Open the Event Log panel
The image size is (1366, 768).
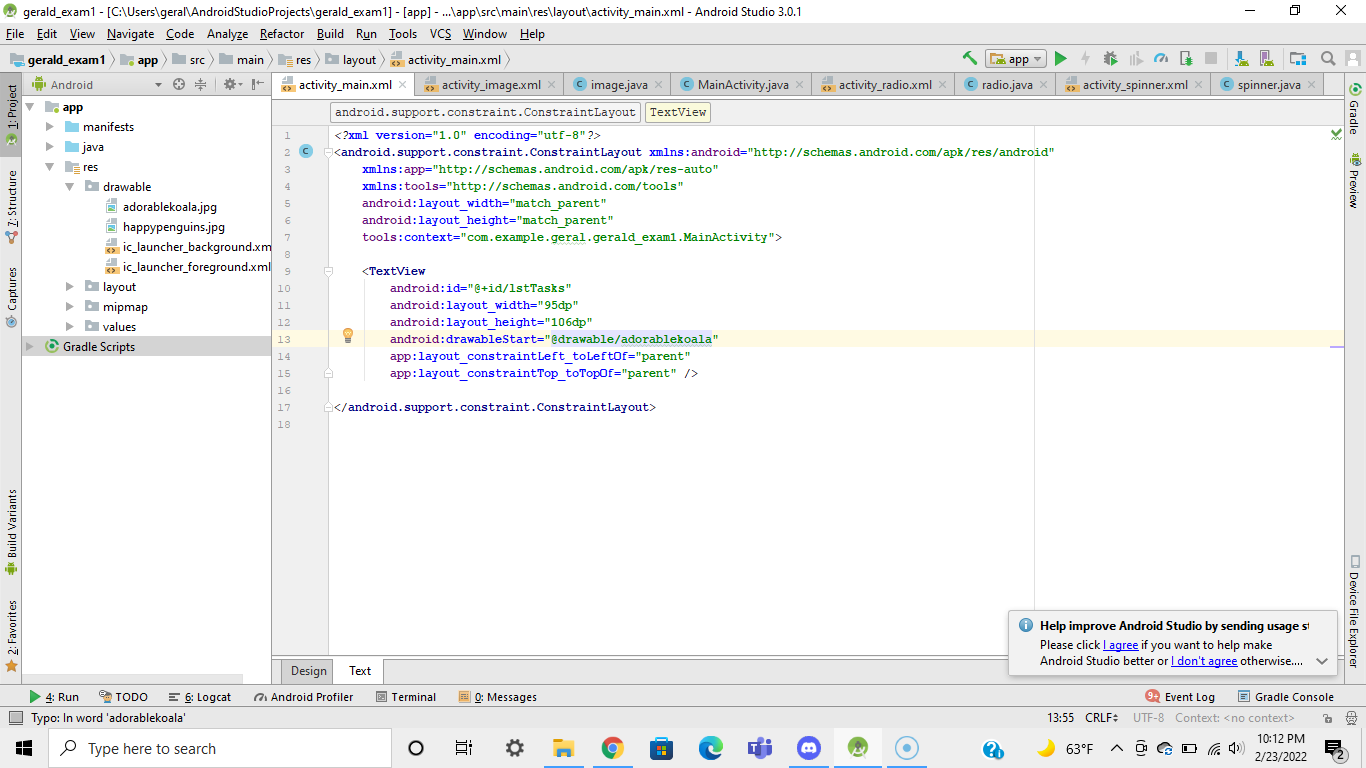[1180, 697]
